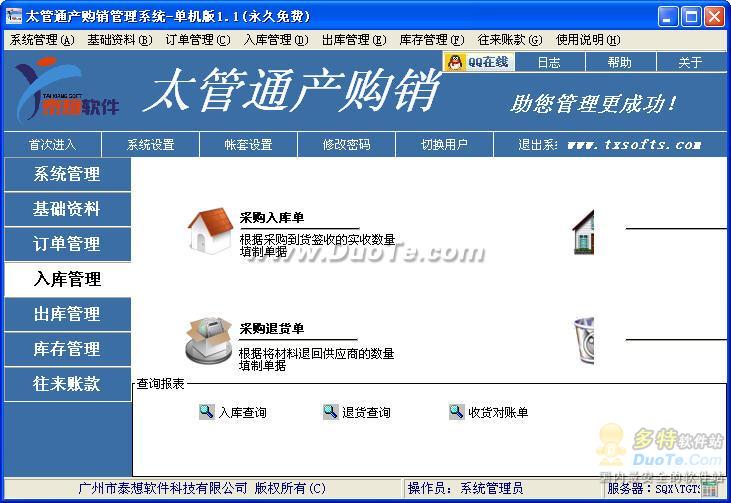
Task: Select 订单管理 in the left sidebar
Action: tap(67, 244)
